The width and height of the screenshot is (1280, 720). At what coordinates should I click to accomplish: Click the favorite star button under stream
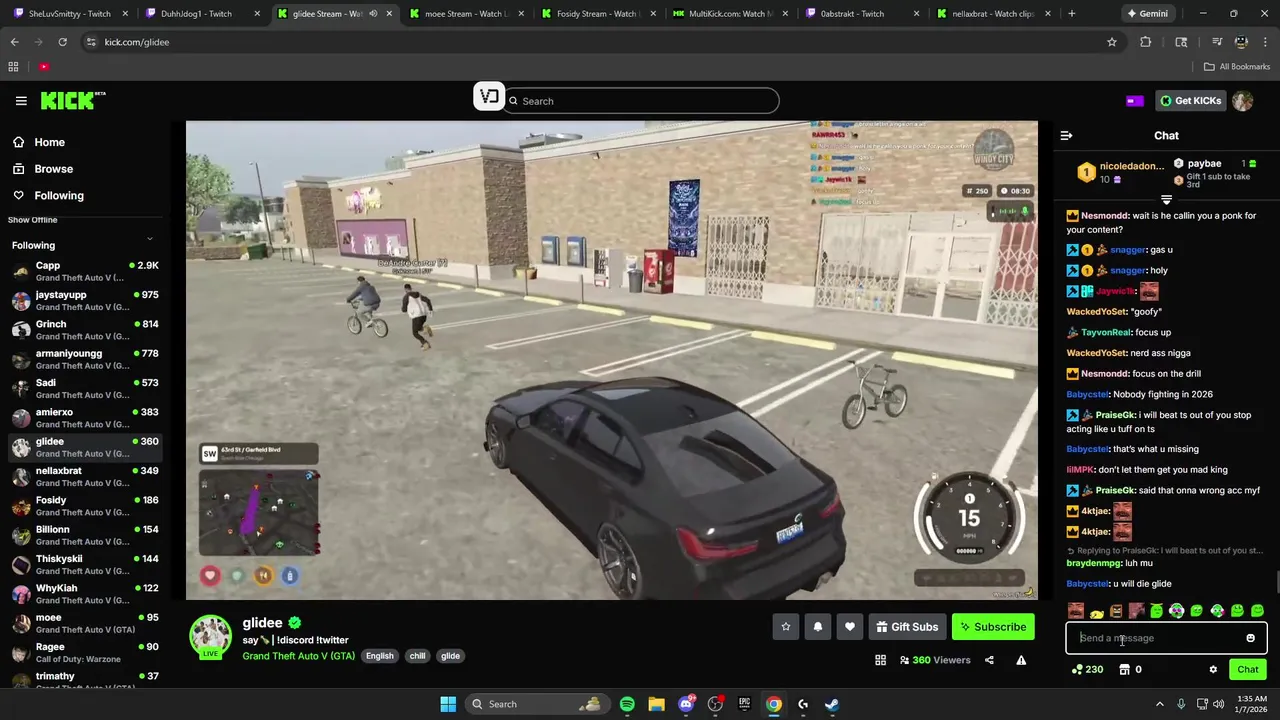pos(786,627)
